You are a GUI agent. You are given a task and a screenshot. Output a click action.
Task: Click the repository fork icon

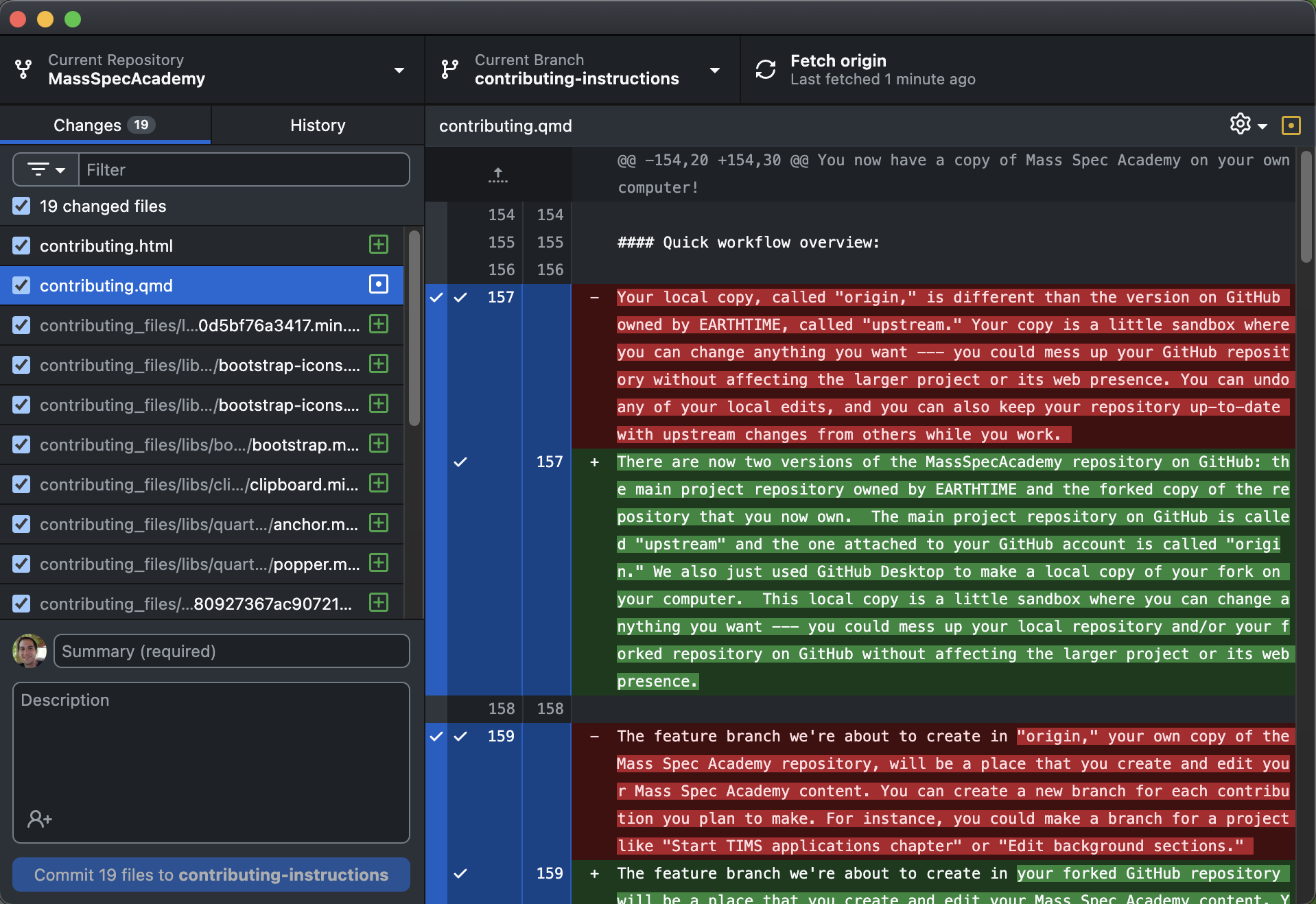(23, 69)
